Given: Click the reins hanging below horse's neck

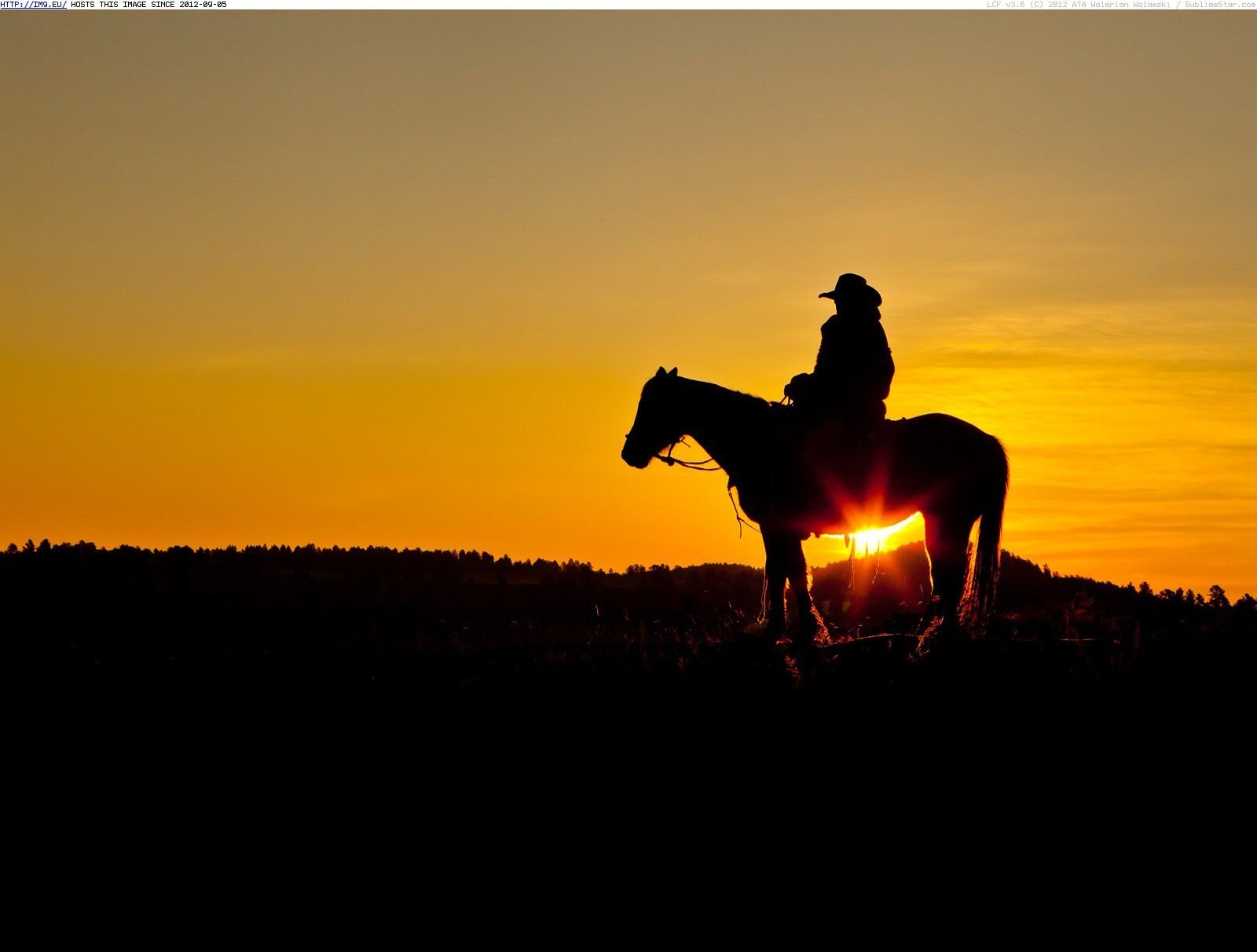Looking at the screenshot, I should 735,503.
